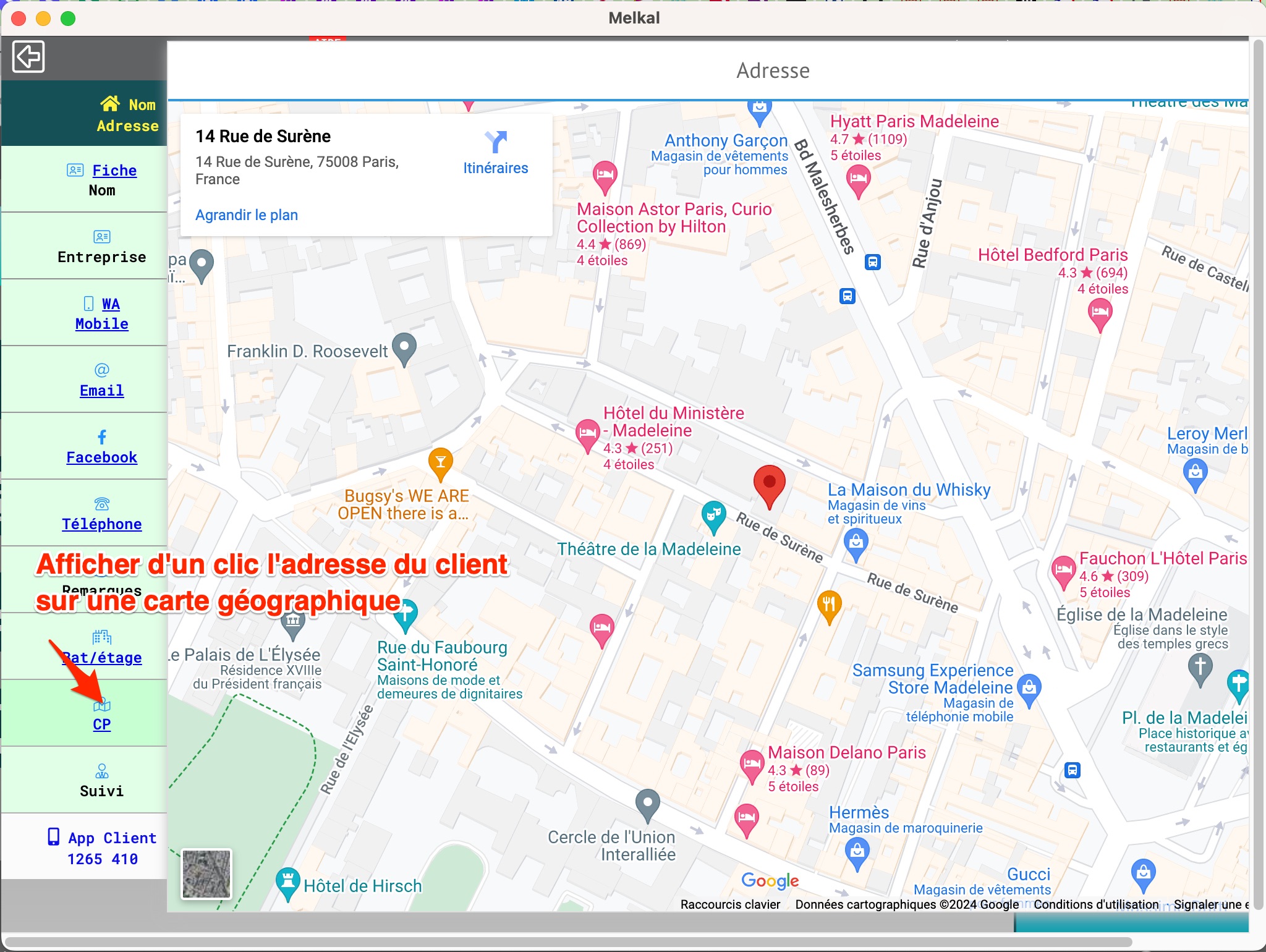Click the Agrandir le plan link
The width and height of the screenshot is (1266, 952).
point(247,215)
